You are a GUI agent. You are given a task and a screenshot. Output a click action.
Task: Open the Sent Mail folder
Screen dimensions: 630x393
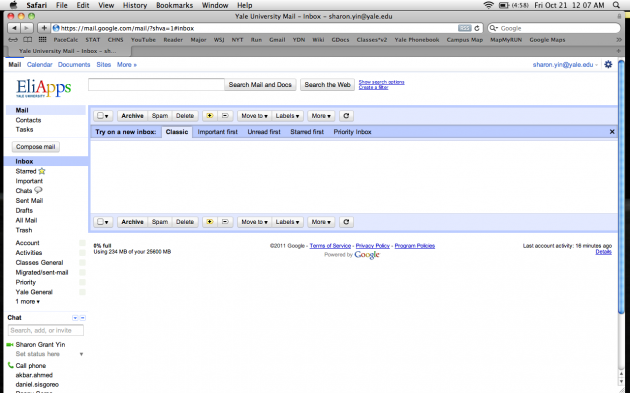coord(29,201)
